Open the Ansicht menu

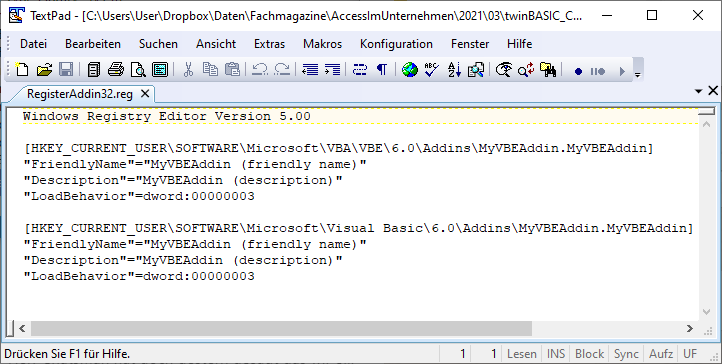click(216, 44)
